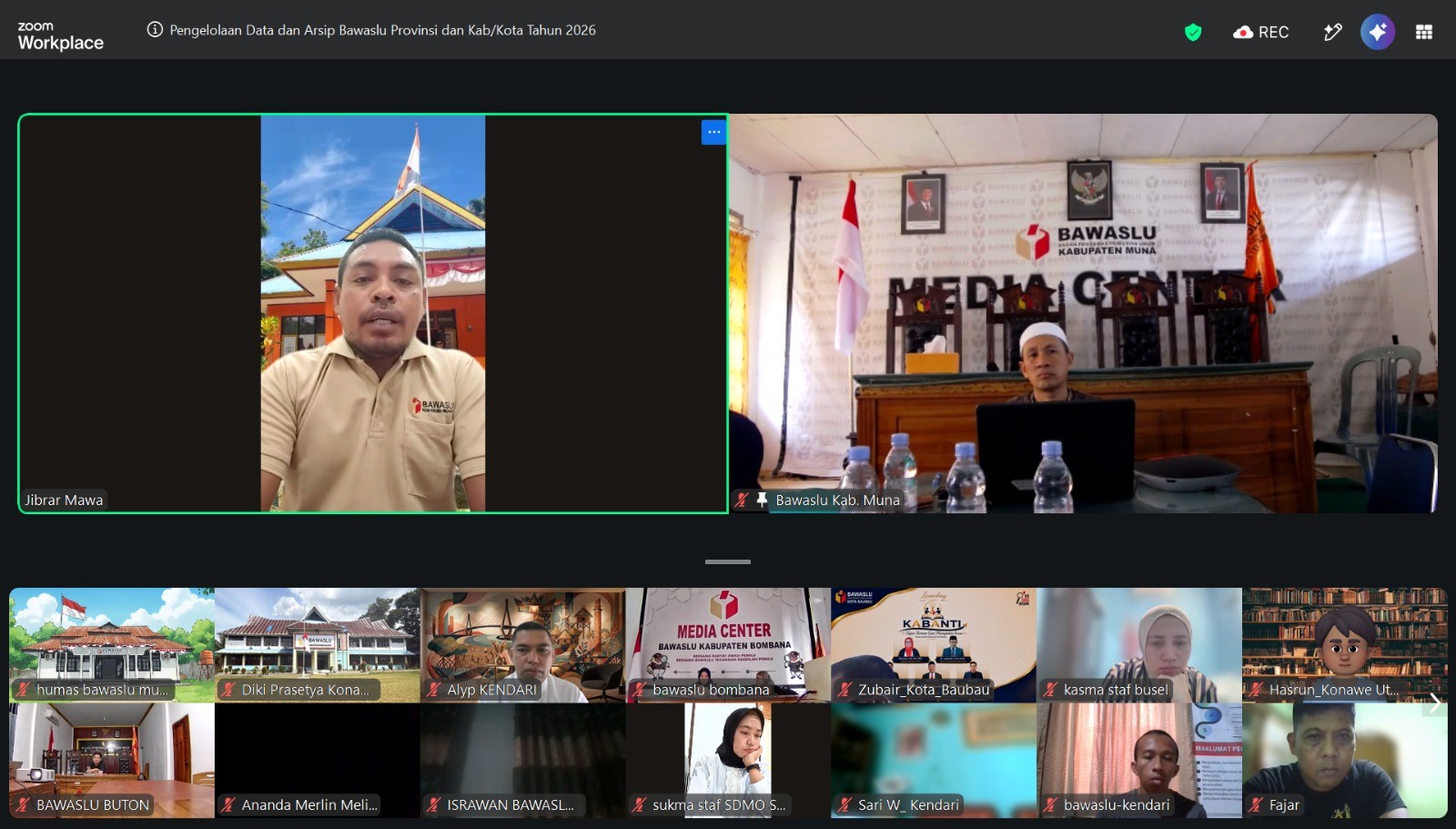Viewport: 1456px width, 829px height.
Task: Show next page of participant thumbnails arrow
Action: pyautogui.click(x=1435, y=702)
